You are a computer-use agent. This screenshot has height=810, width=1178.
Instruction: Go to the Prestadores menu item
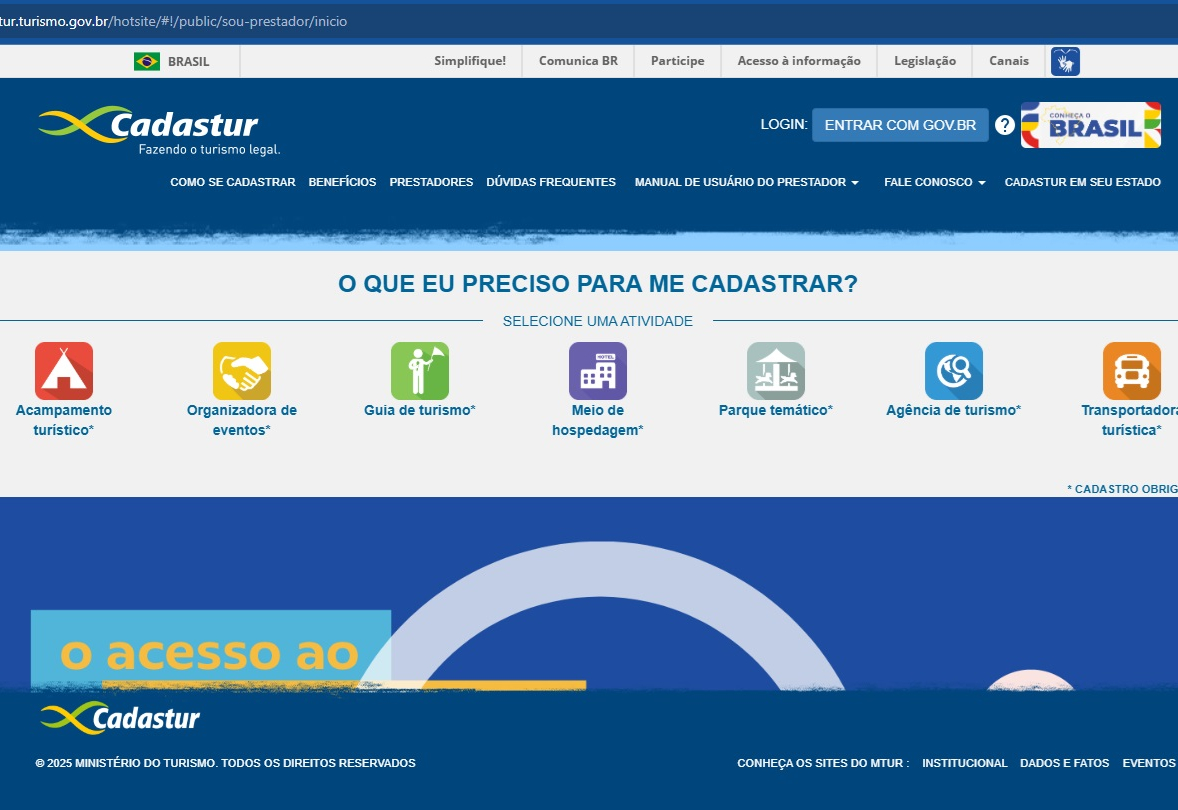point(431,182)
